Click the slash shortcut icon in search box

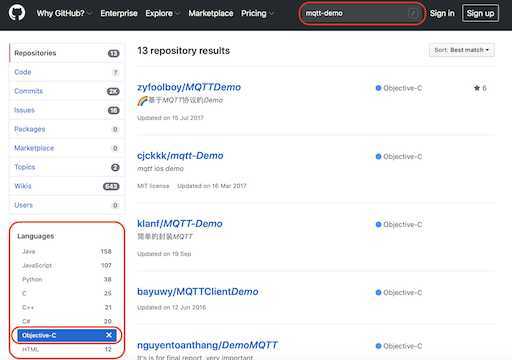coord(413,13)
